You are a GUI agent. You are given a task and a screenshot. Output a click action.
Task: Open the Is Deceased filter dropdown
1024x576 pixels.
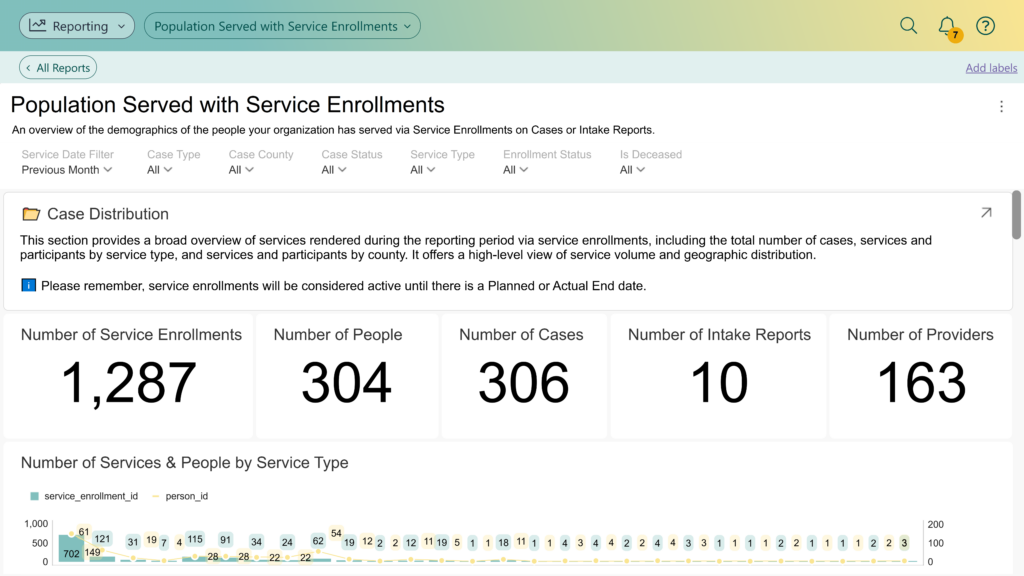click(x=633, y=170)
